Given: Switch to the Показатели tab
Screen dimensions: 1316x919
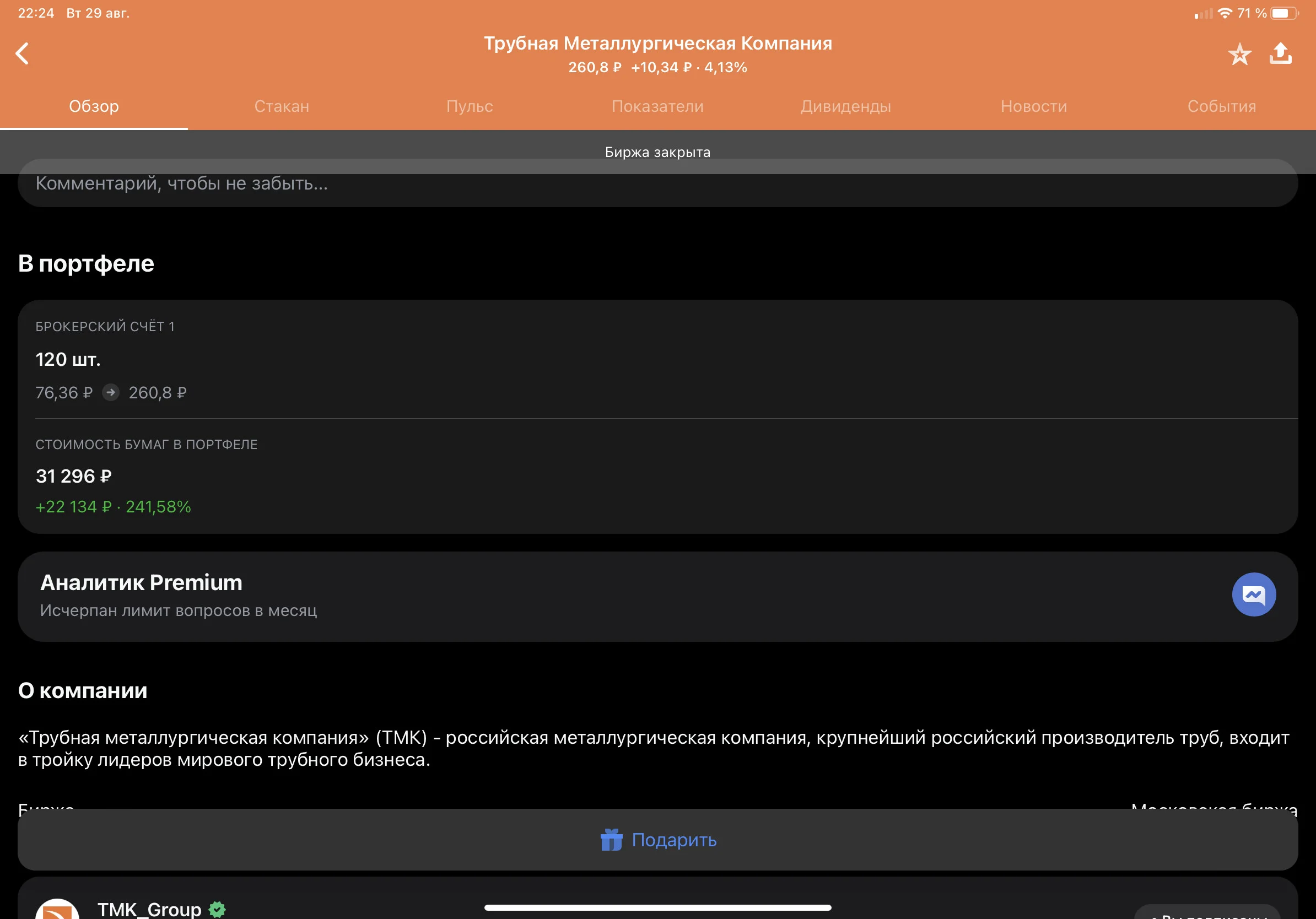Looking at the screenshot, I should click(658, 106).
